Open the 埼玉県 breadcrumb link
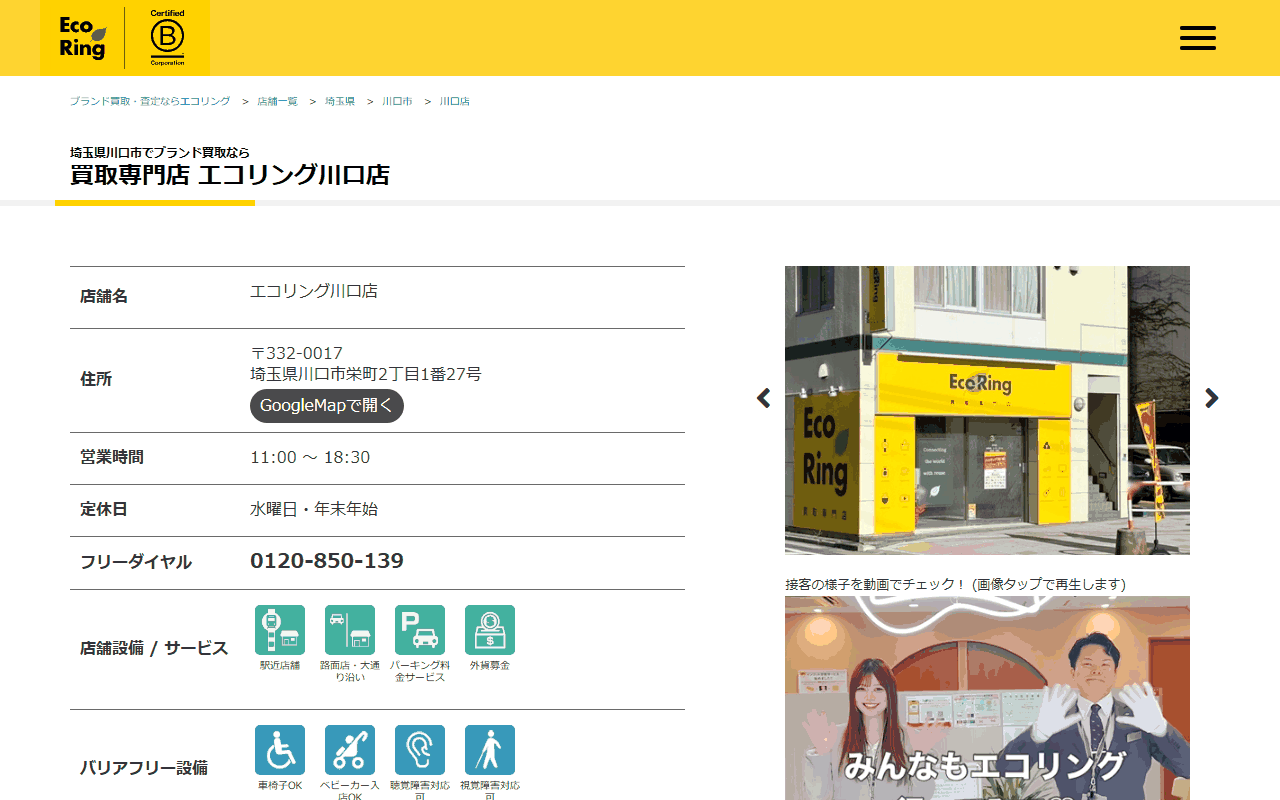The height and width of the screenshot is (800, 1280). [340, 102]
